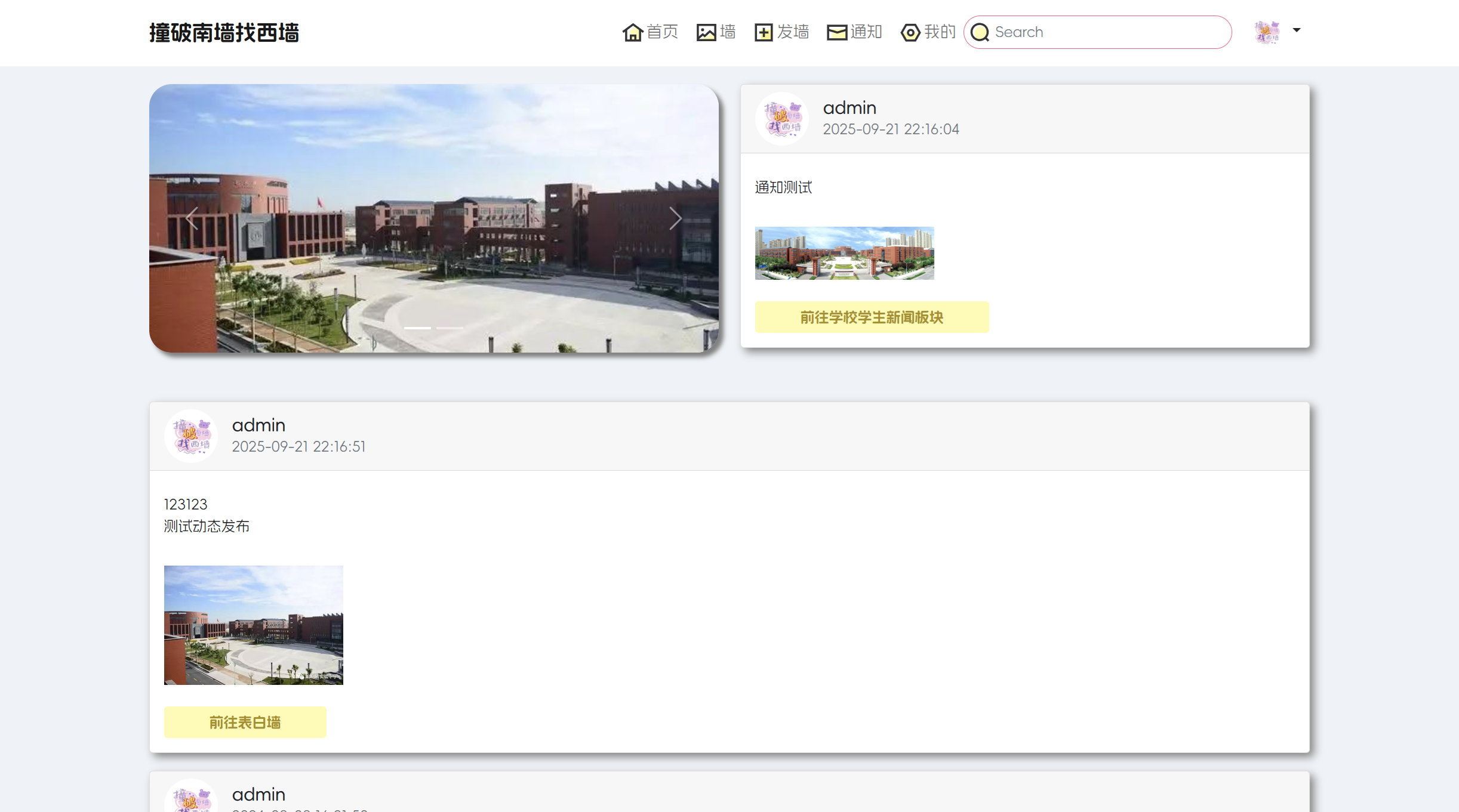
Task: Click the 撞破南墙找西墙 site title
Action: (224, 33)
